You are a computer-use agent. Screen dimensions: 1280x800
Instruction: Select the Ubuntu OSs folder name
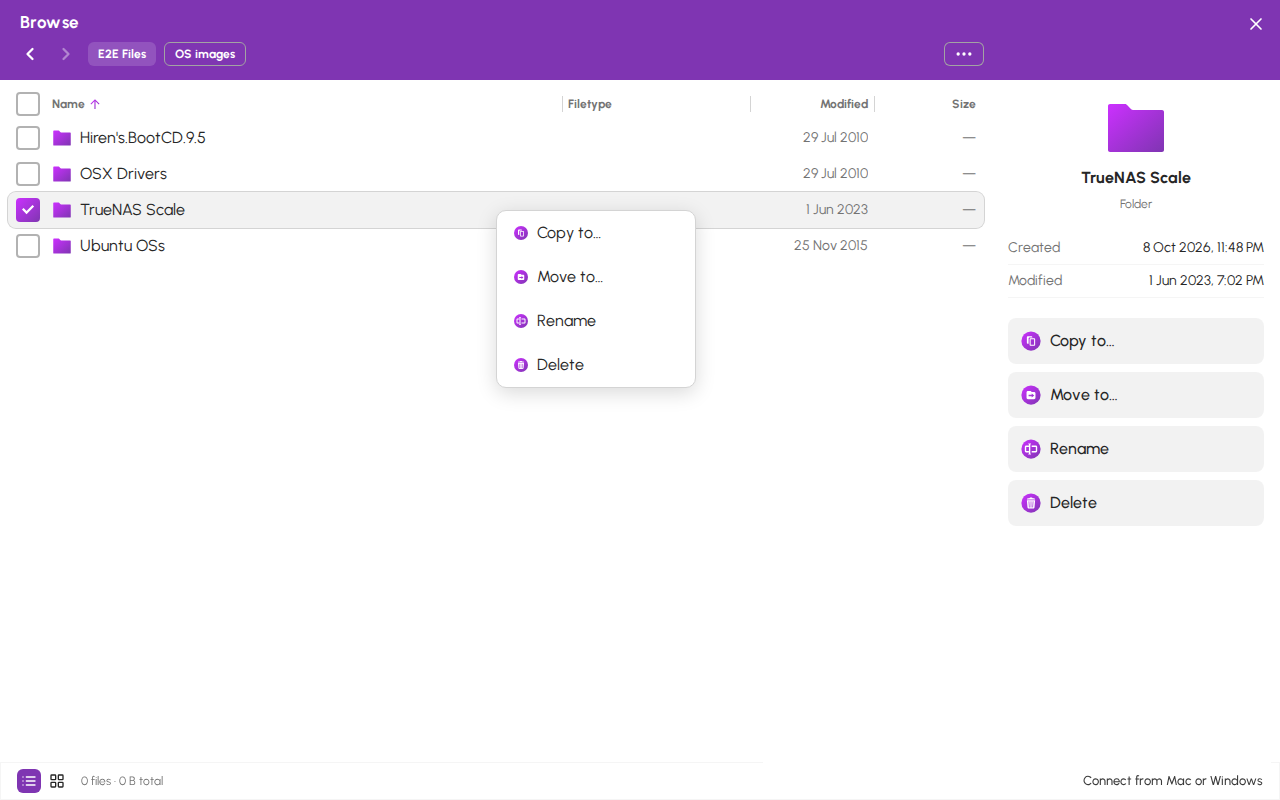(x=123, y=246)
